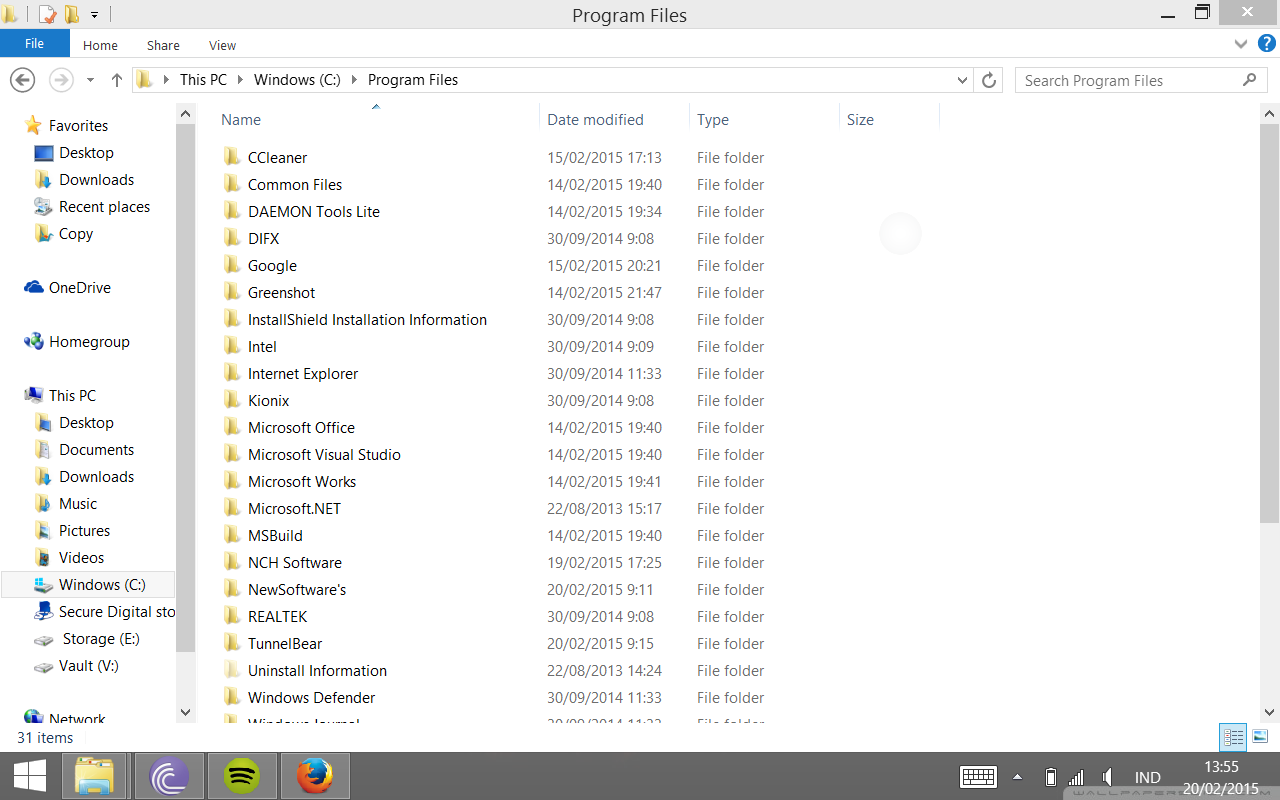
Task: Open the CCleaner folder icon
Action: point(232,158)
